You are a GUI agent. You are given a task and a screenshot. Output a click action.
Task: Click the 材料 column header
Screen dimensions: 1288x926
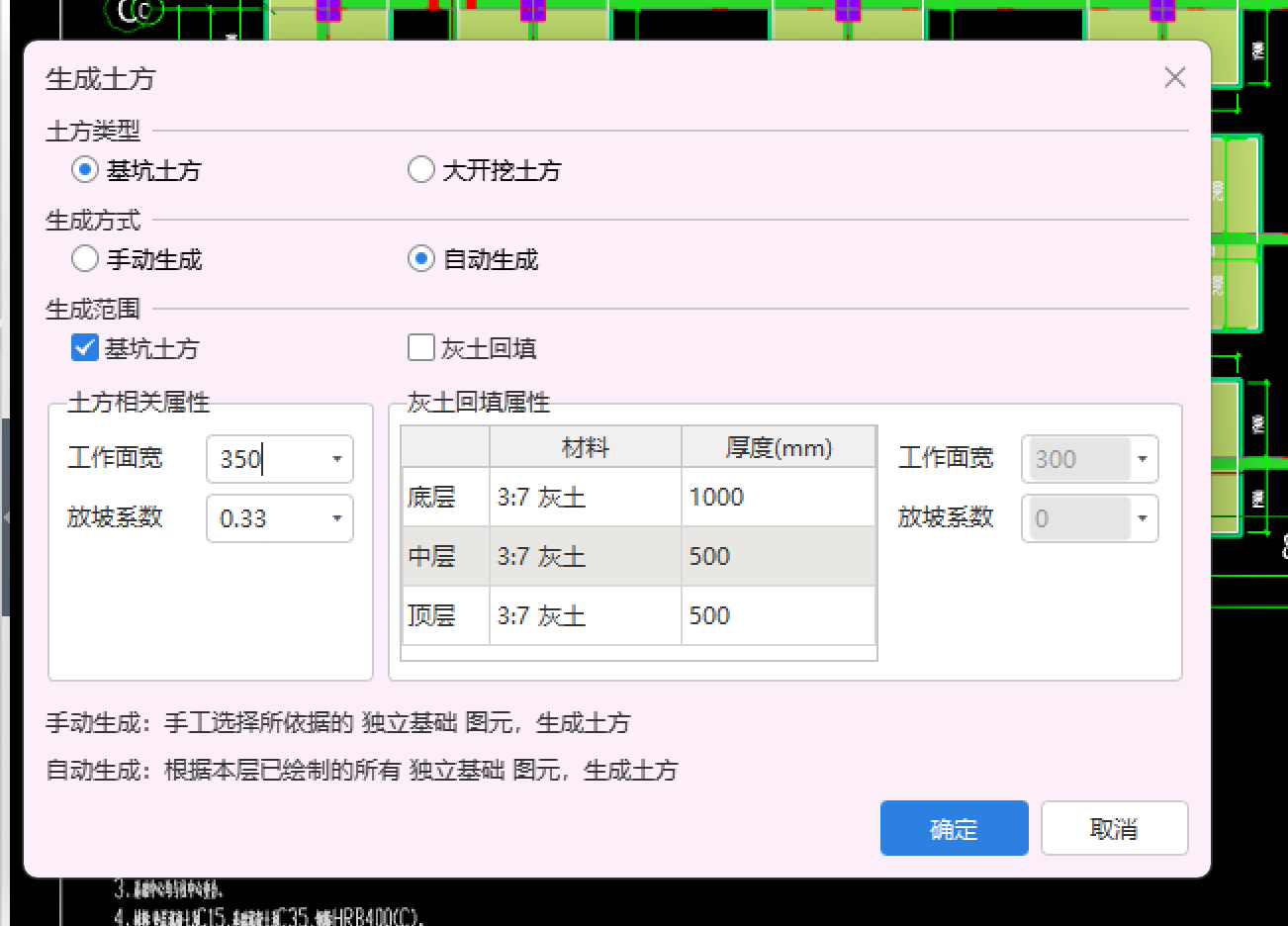click(586, 447)
